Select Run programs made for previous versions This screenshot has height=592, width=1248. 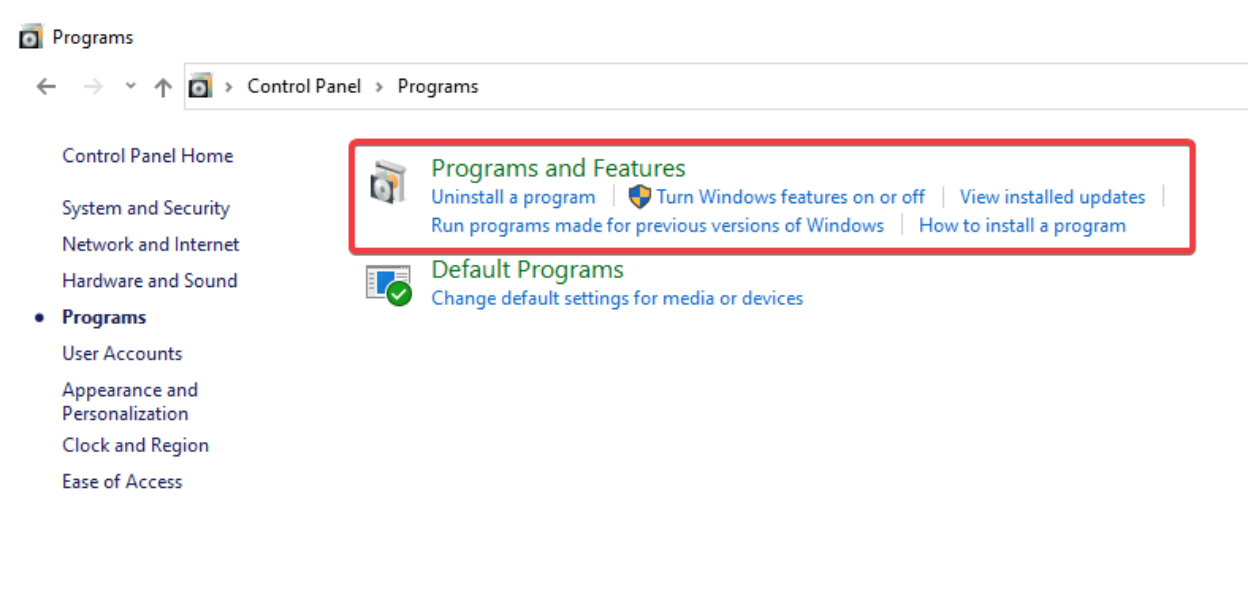coord(657,225)
